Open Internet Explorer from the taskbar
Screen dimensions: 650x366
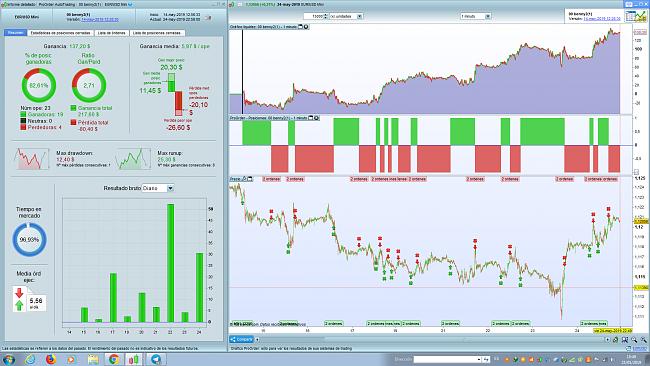(30, 359)
